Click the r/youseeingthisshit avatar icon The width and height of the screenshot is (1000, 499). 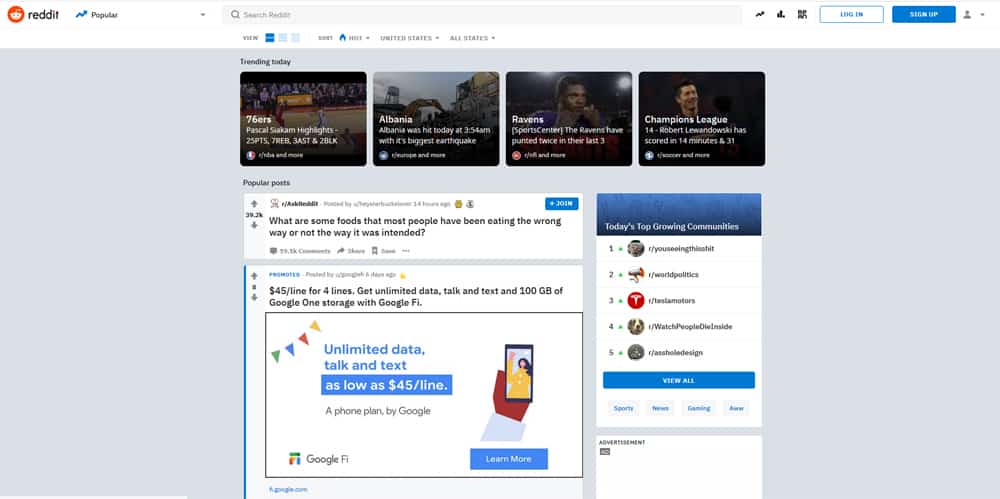636,249
